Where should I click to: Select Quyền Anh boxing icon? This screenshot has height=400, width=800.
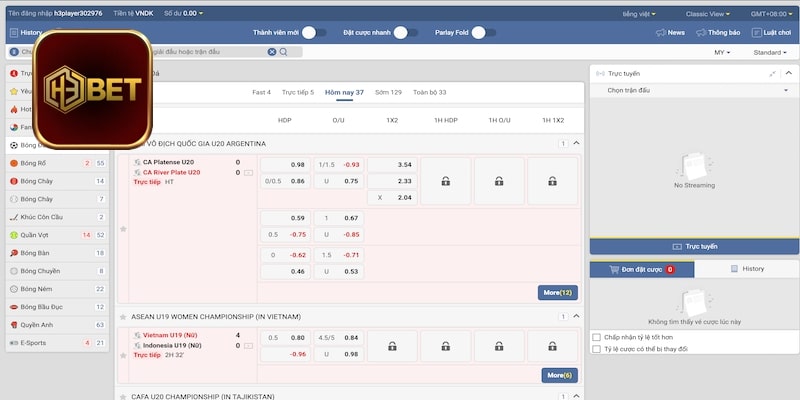14,325
